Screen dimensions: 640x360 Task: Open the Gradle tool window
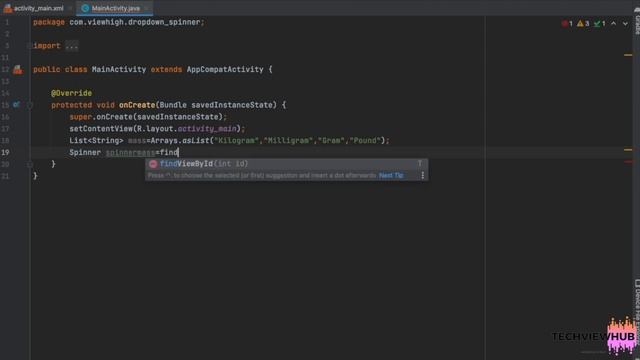[637, 20]
